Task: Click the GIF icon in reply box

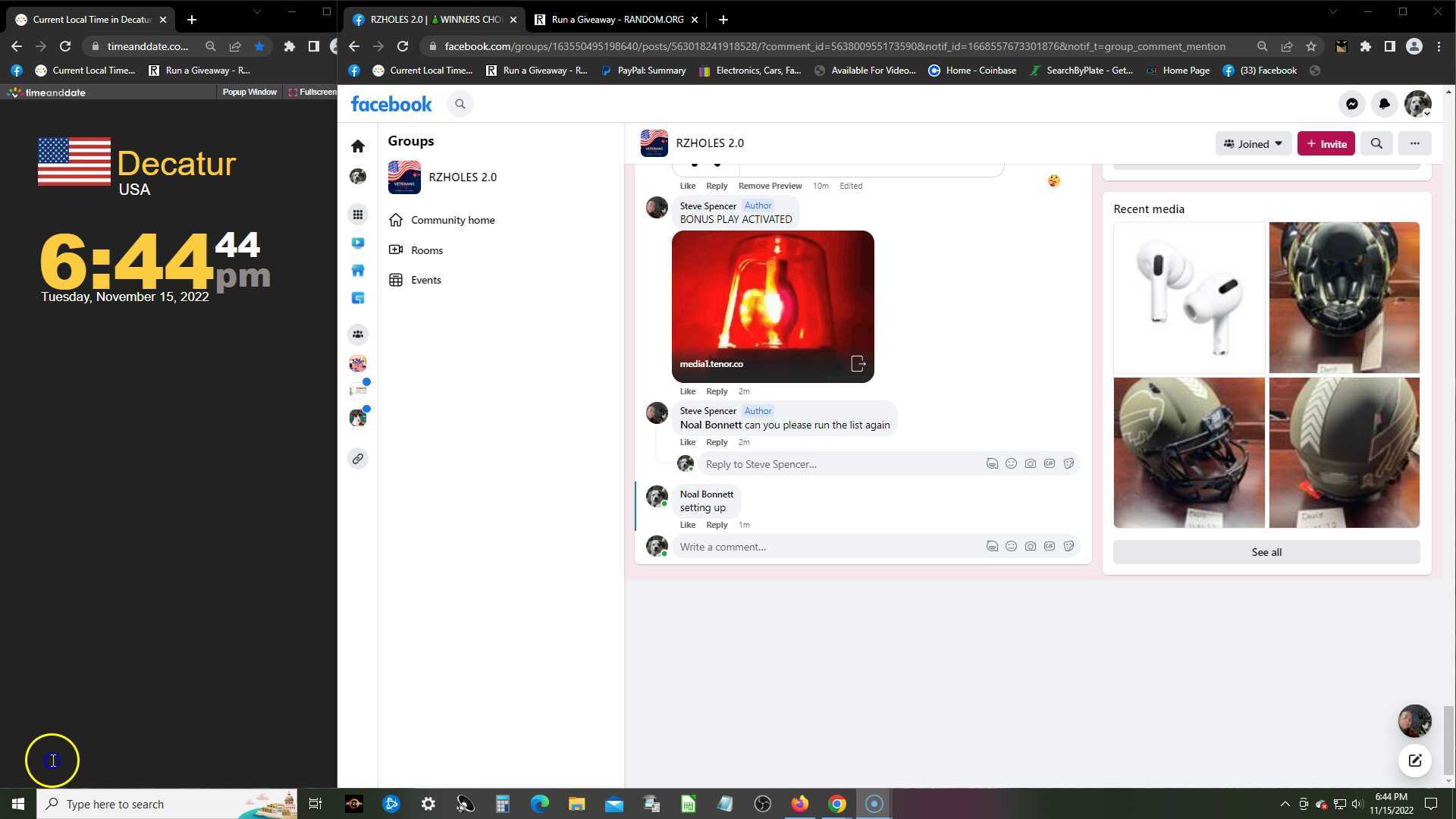Action: click(x=1049, y=463)
